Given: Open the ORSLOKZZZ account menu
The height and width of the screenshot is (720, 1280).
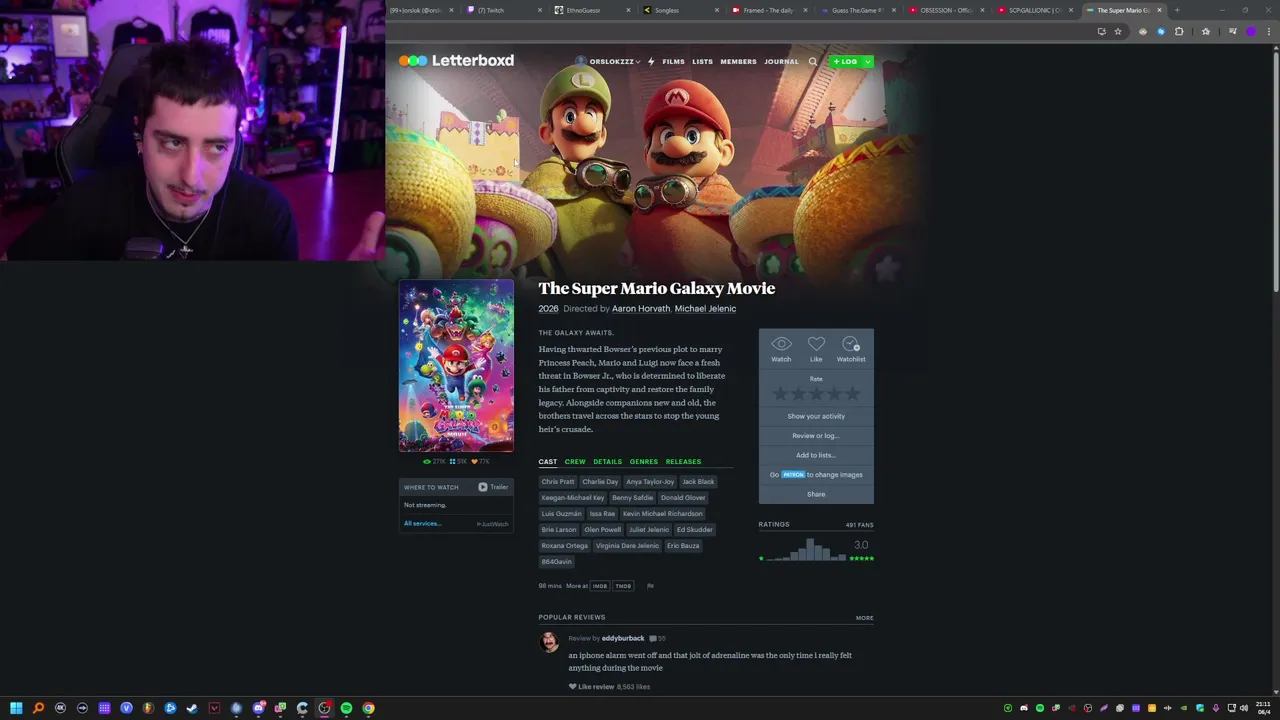Looking at the screenshot, I should [608, 62].
